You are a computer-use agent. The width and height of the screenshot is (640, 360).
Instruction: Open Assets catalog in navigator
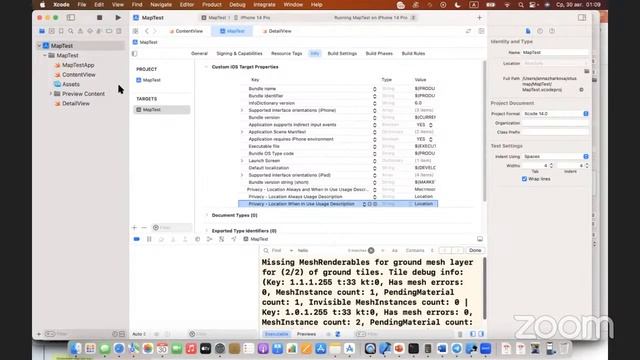click(71, 84)
